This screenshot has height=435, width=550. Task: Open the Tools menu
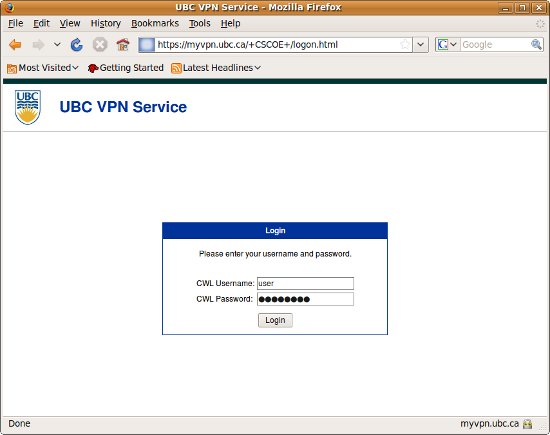[x=200, y=23]
